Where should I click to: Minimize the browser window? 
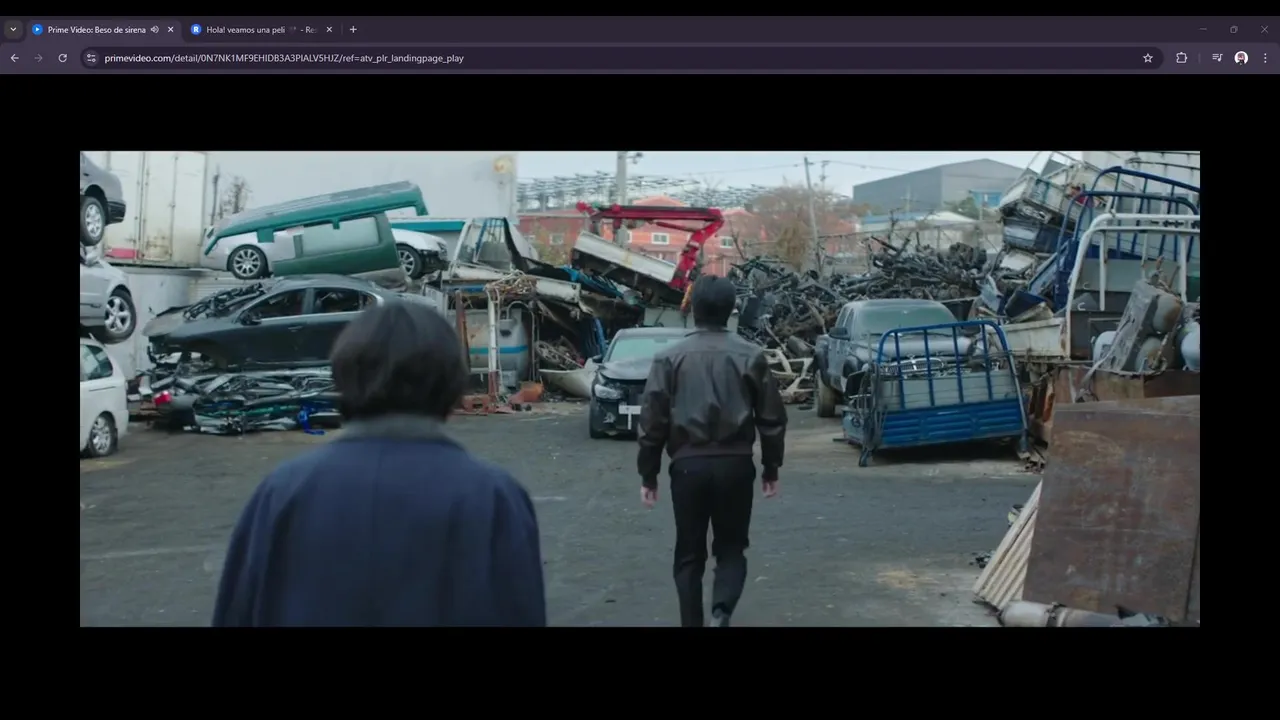click(x=1203, y=30)
